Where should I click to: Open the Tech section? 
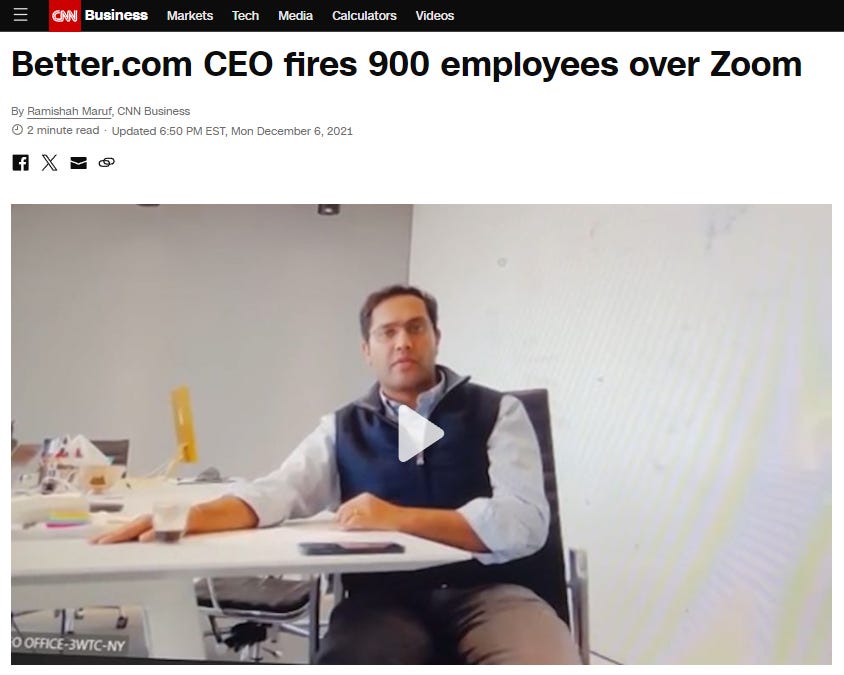pos(245,16)
